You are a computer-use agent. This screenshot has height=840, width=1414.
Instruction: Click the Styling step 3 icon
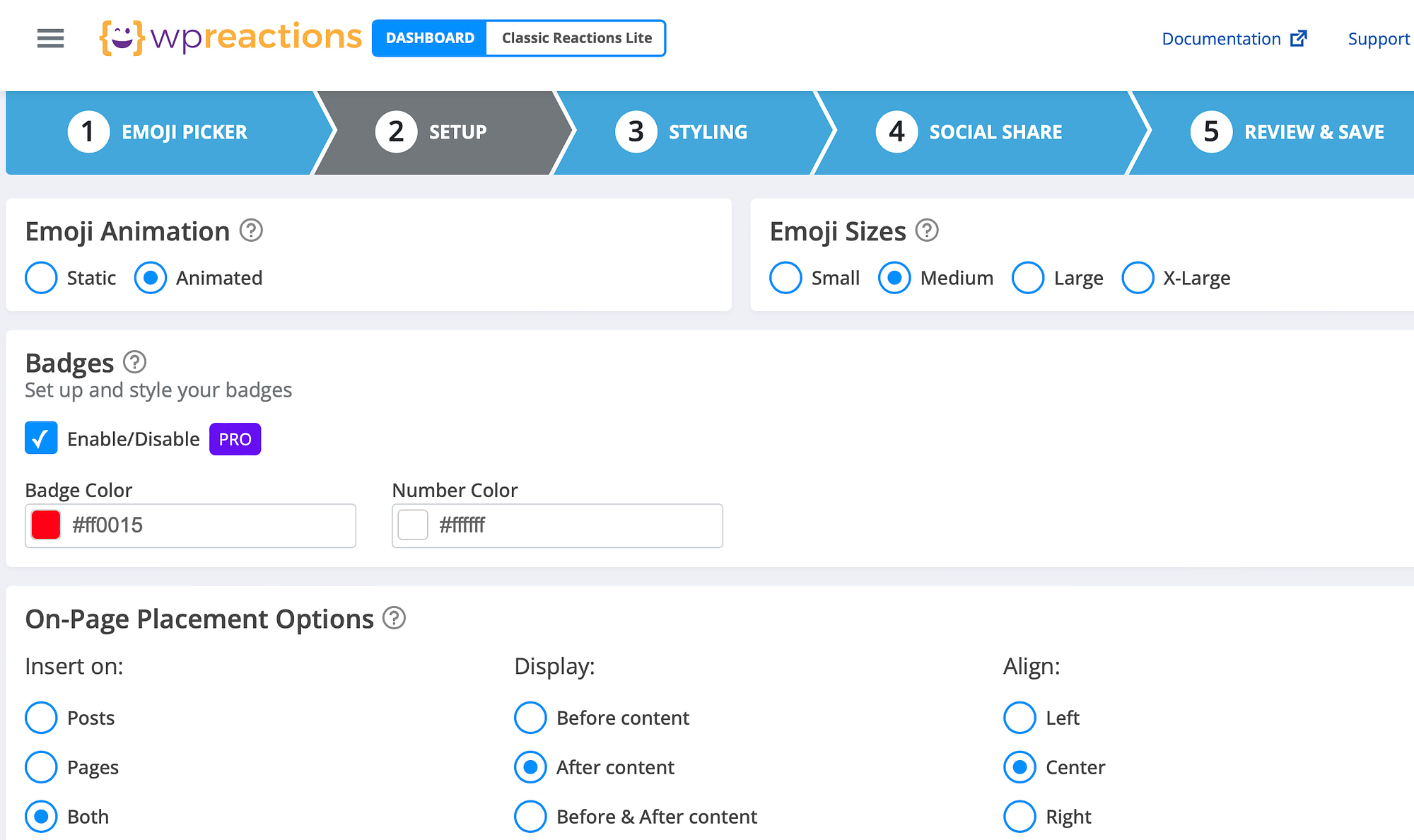click(636, 131)
